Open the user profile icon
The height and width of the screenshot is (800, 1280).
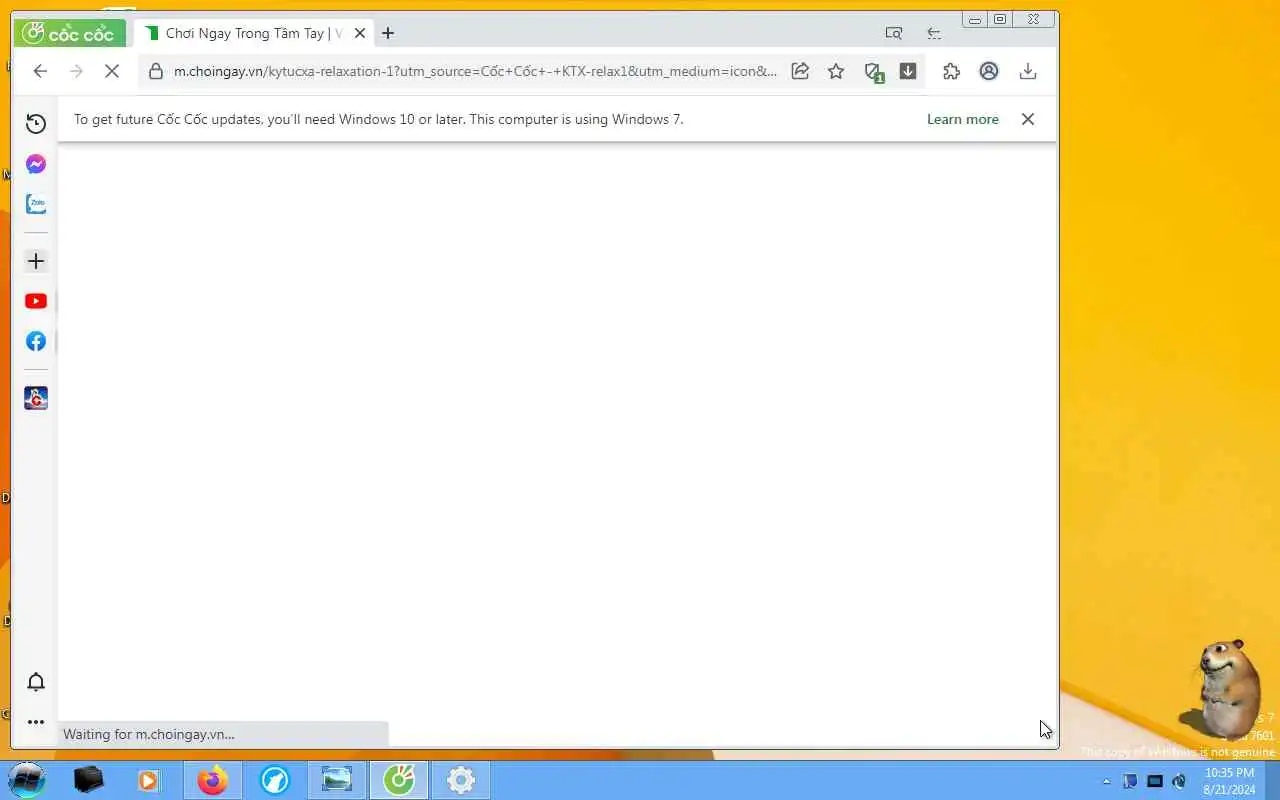coord(989,71)
